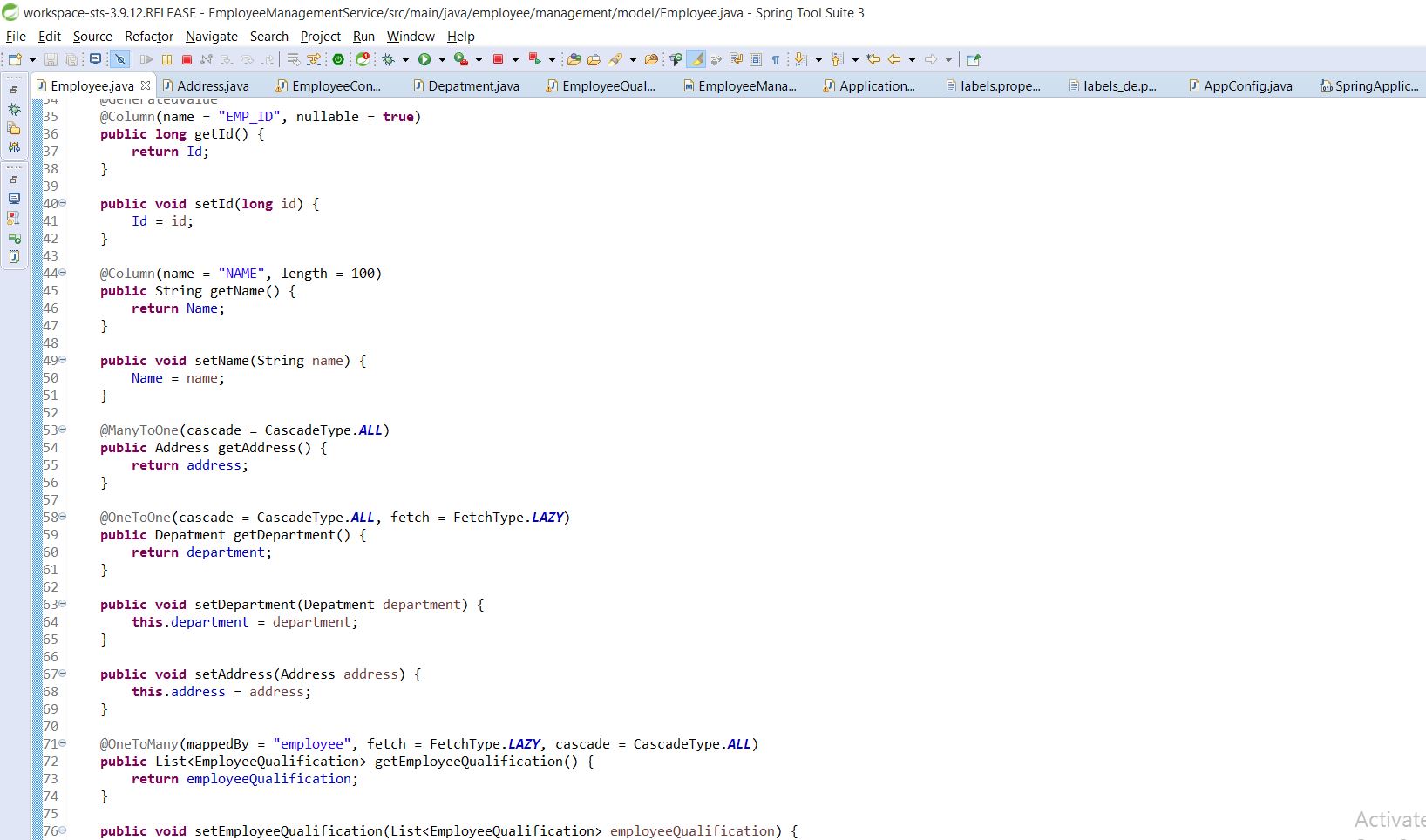Toggle Block Selection Mode button
1426x840 pixels.
756,59
